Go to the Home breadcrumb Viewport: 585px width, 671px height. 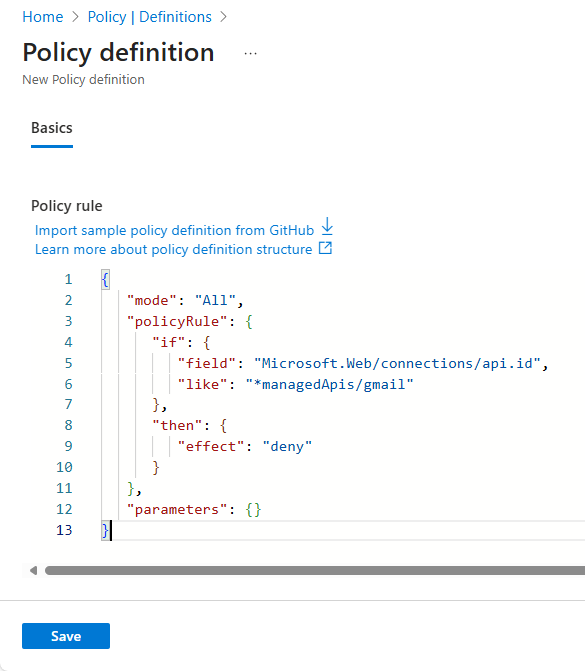(x=42, y=17)
